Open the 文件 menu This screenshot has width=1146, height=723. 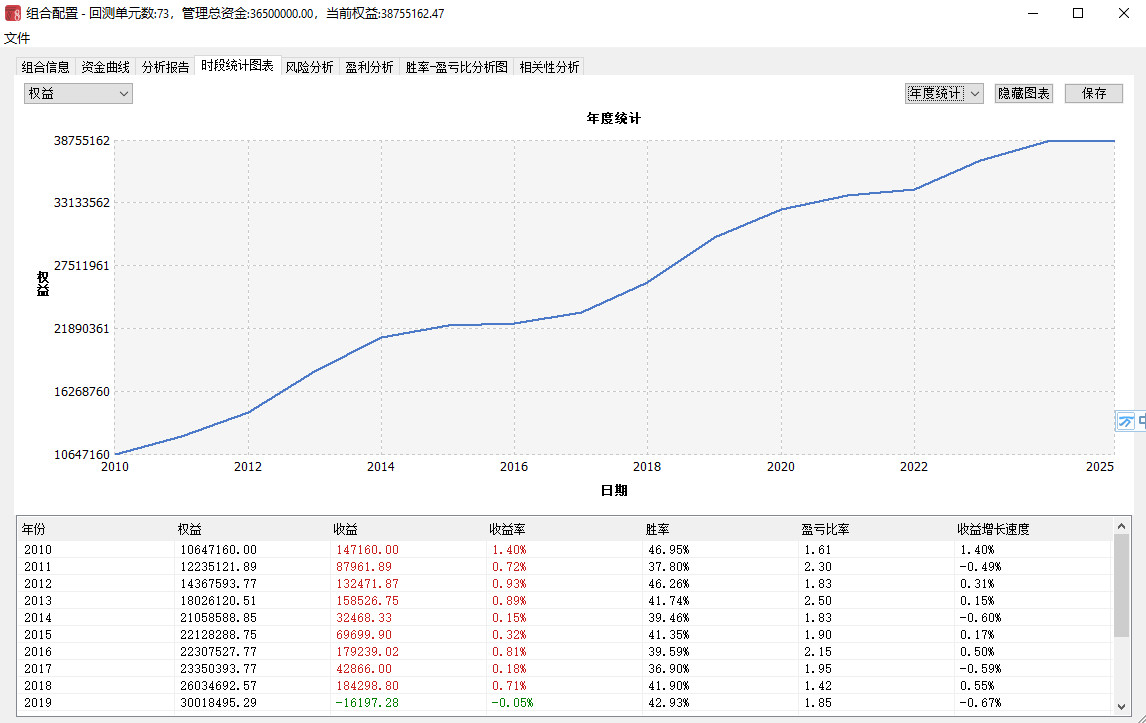[x=17, y=38]
